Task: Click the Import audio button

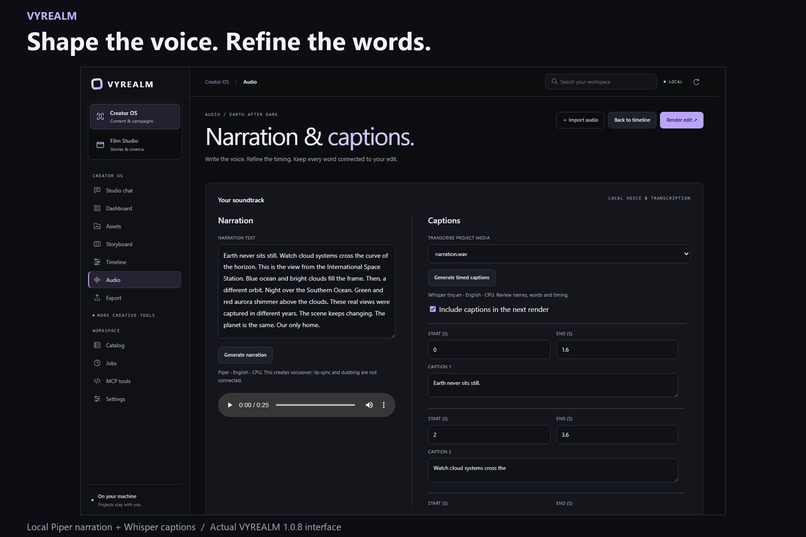Action: click(x=580, y=120)
